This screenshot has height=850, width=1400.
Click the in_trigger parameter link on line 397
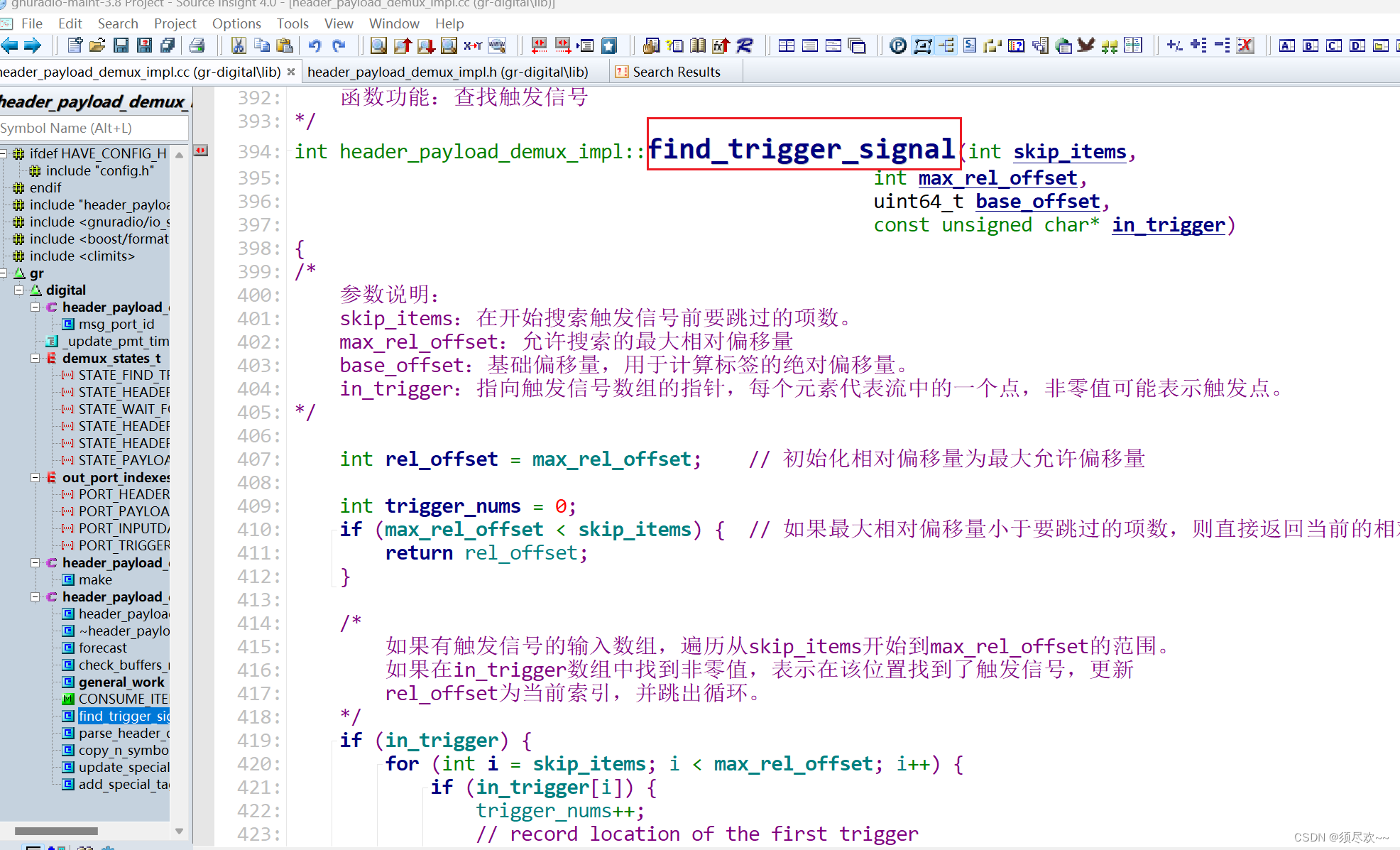1169,224
